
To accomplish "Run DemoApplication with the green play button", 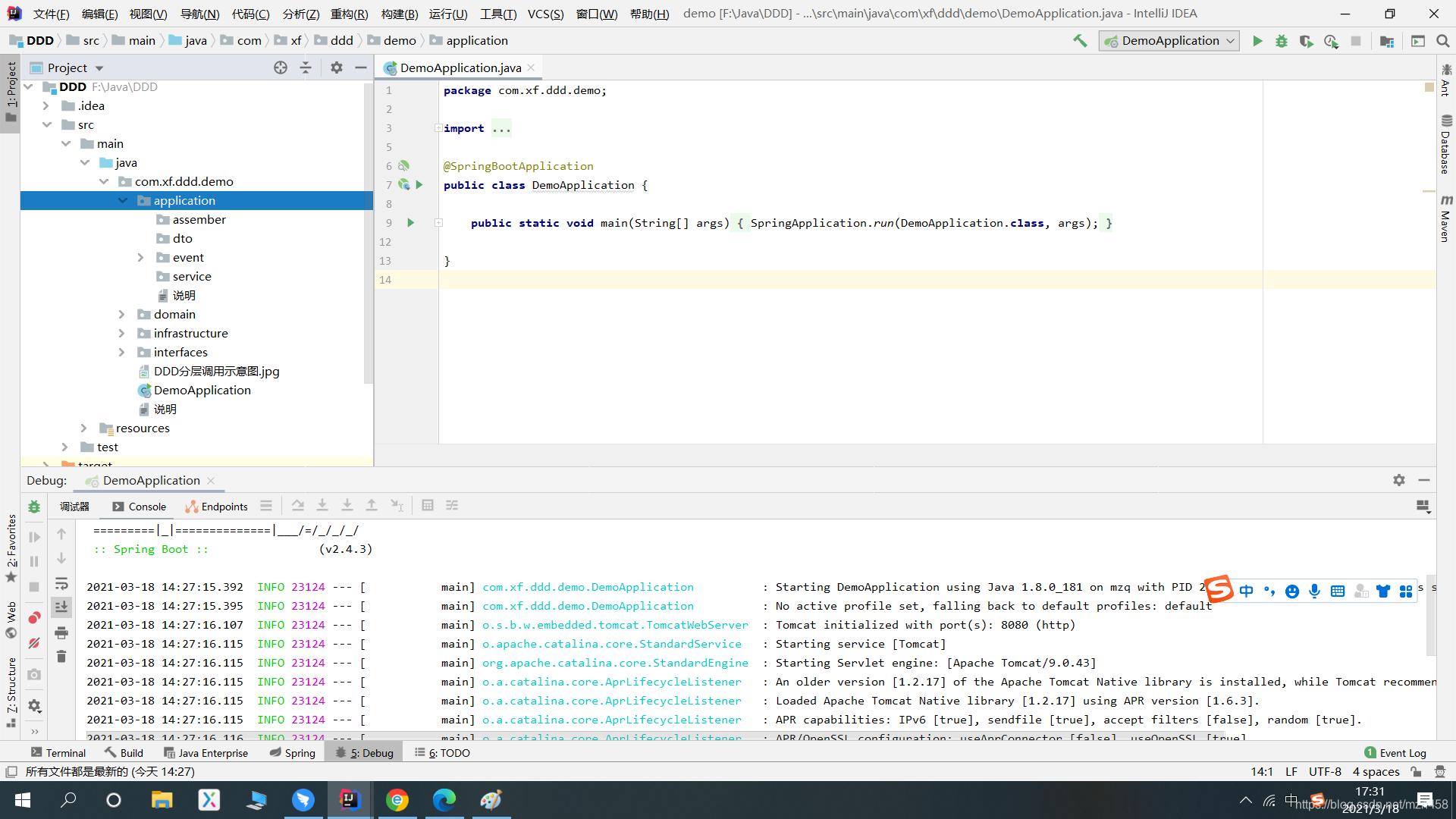I will pyautogui.click(x=1257, y=41).
